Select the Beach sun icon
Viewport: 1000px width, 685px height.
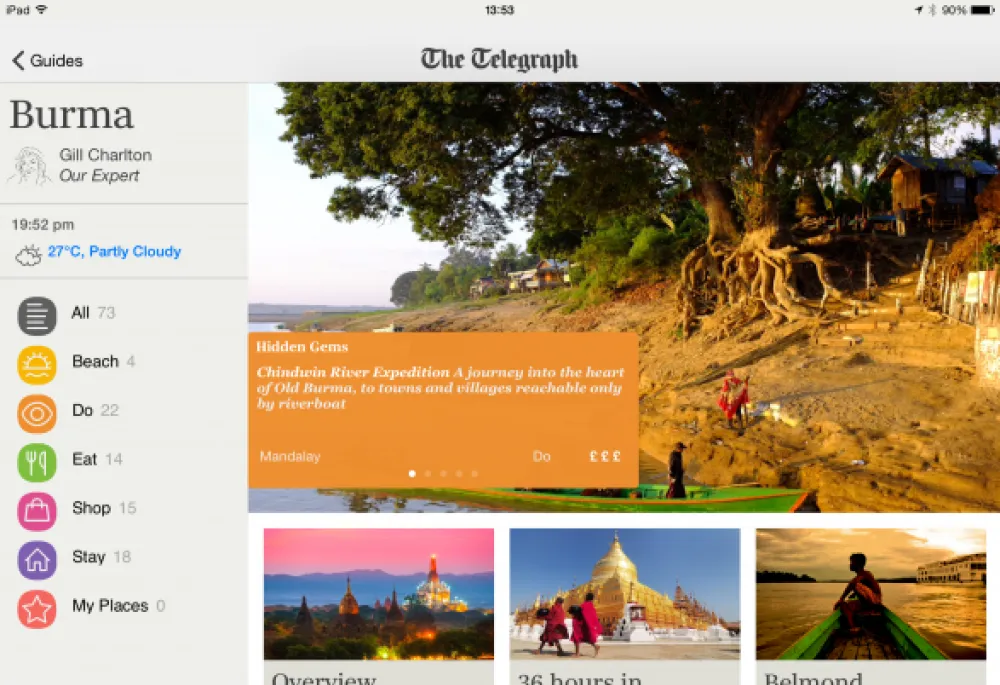tap(37, 365)
